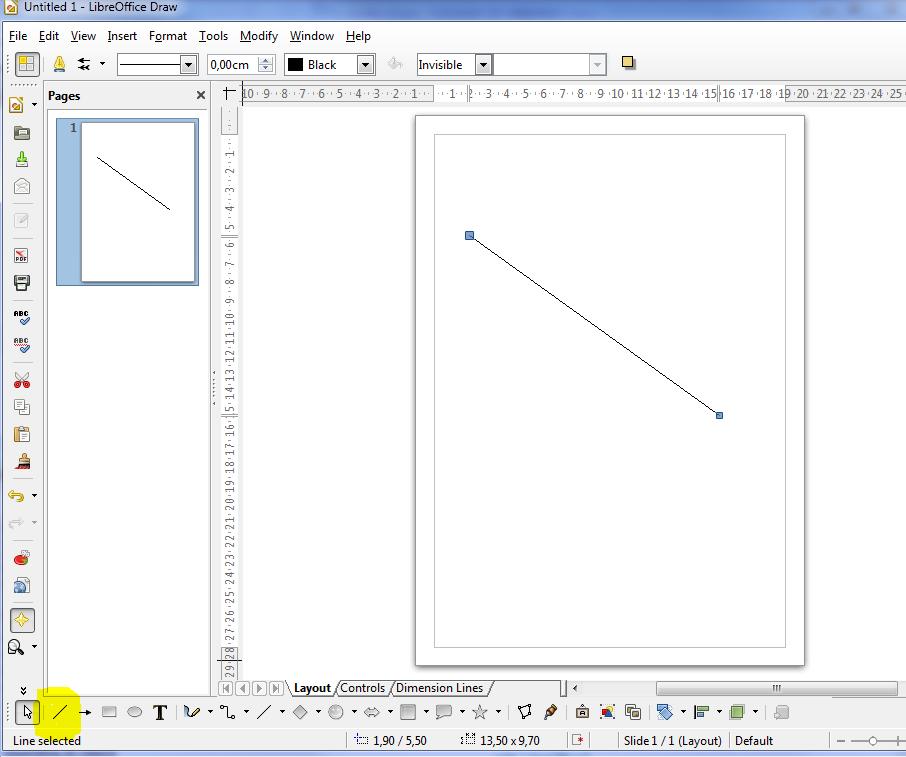Viewport: 906px width, 757px height.
Task: Open Connector tool dropdown arrow
Action: pos(246,712)
